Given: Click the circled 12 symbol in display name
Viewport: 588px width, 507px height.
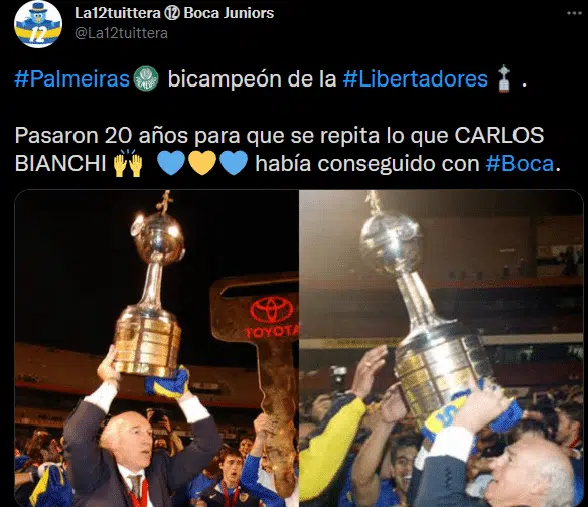Looking at the screenshot, I should 172,13.
